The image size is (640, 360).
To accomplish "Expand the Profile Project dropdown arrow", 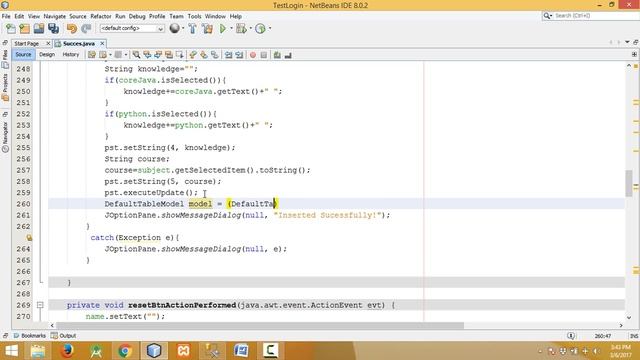I will point(269,29).
